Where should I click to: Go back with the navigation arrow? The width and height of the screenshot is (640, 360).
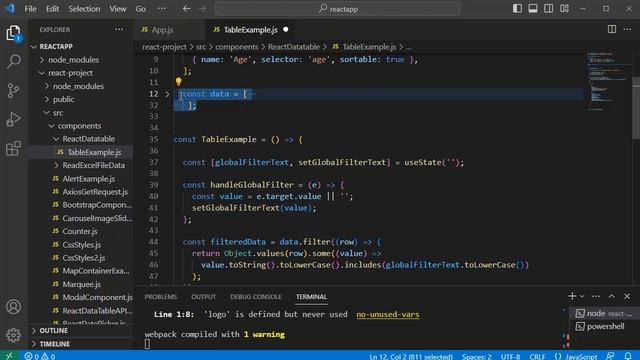tap(187, 9)
